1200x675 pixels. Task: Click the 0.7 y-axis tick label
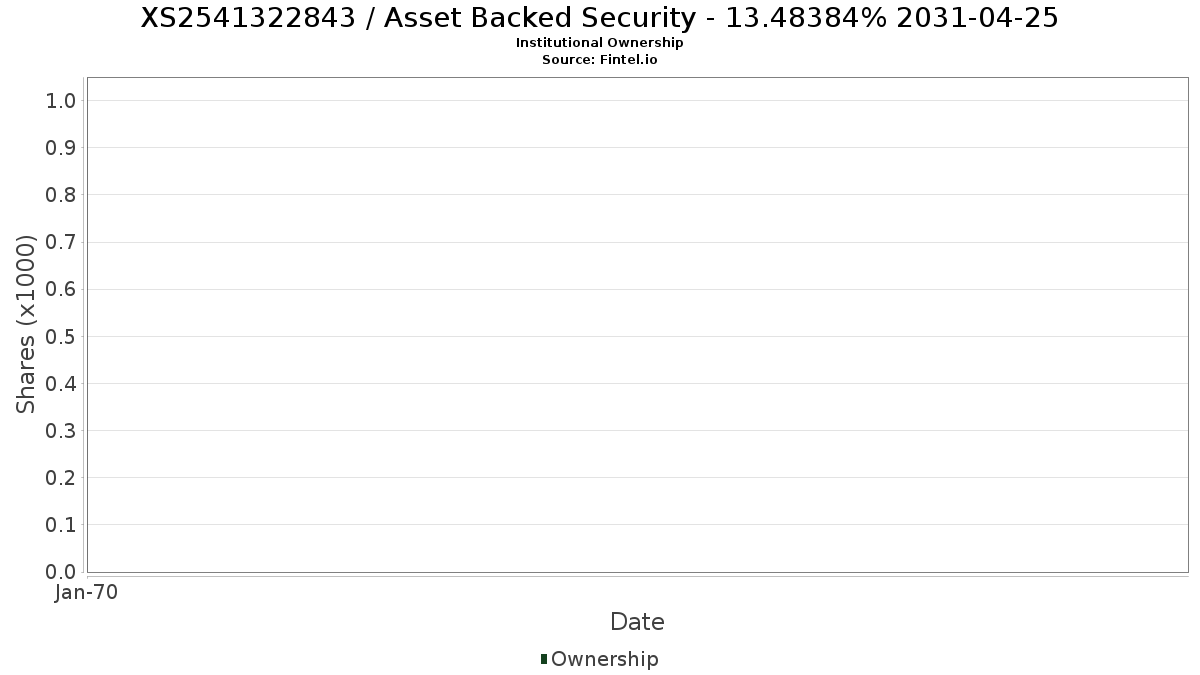point(61,242)
